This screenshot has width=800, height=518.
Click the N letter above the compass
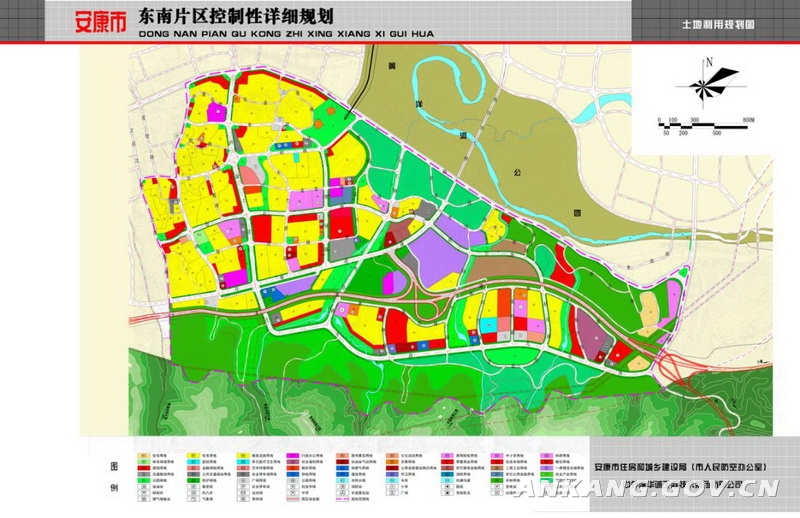(x=708, y=62)
